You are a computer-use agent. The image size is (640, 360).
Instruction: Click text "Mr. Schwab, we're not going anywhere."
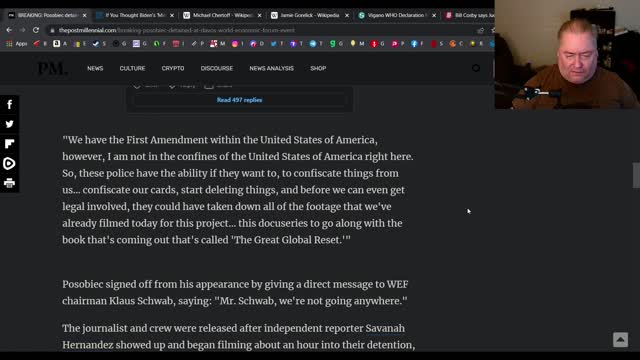tap(311, 301)
